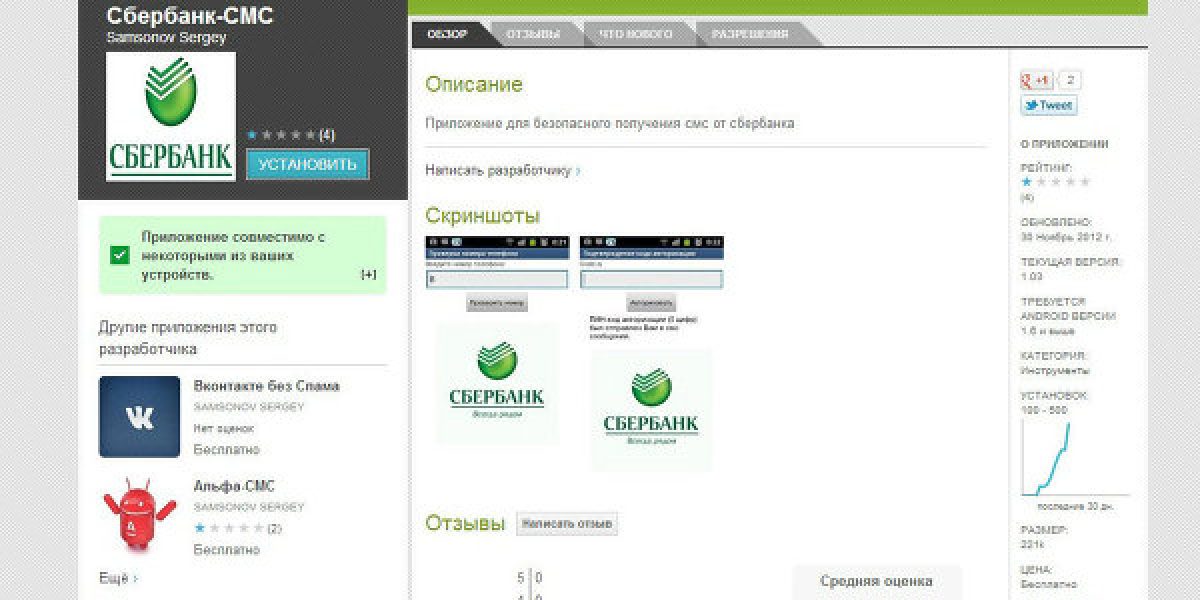Click Бесплатно under Вконтакте без Спама

(226, 450)
